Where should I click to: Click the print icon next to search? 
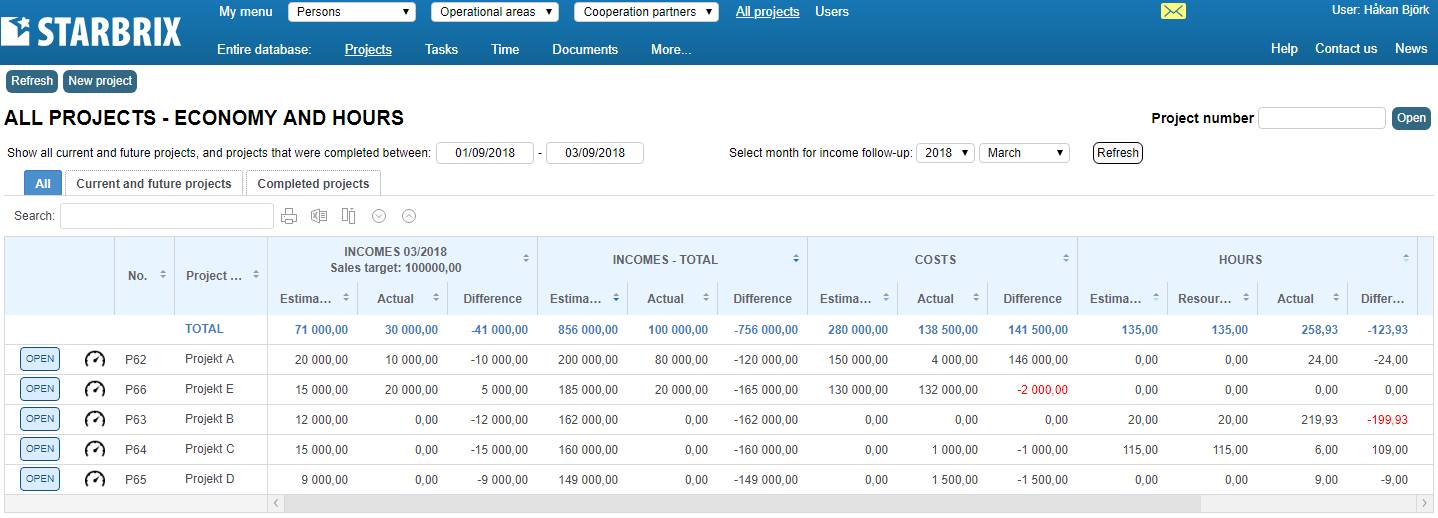[x=289, y=216]
